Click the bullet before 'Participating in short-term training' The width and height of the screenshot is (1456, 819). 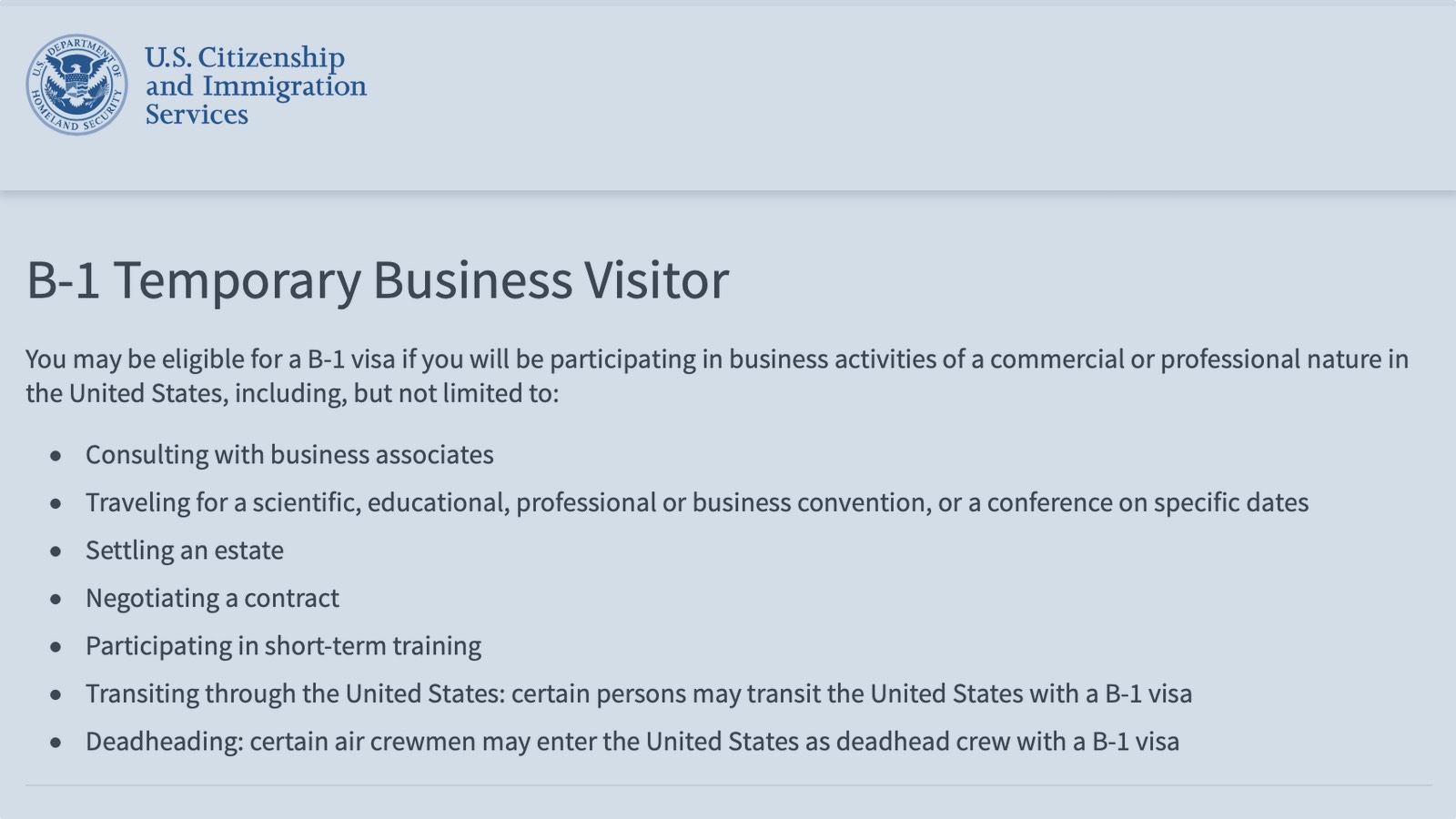pos(56,646)
